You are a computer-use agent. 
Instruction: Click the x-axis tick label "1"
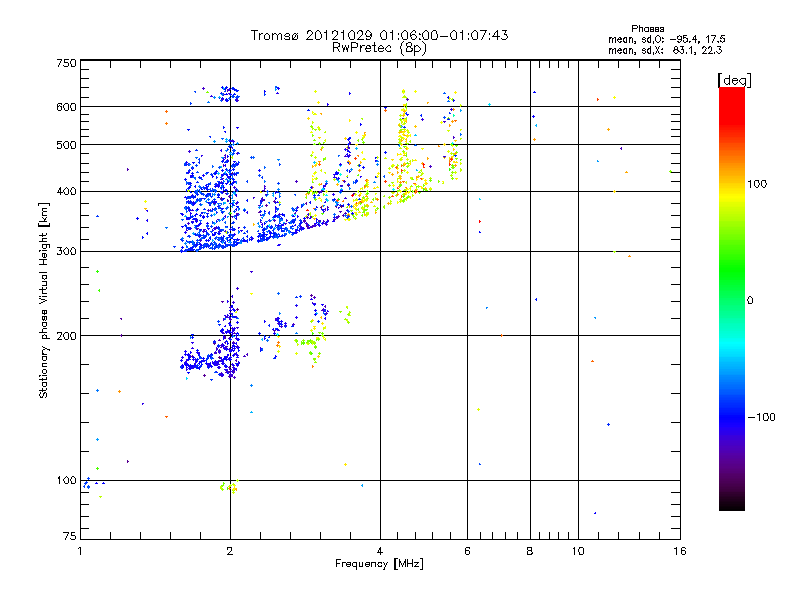(81, 551)
